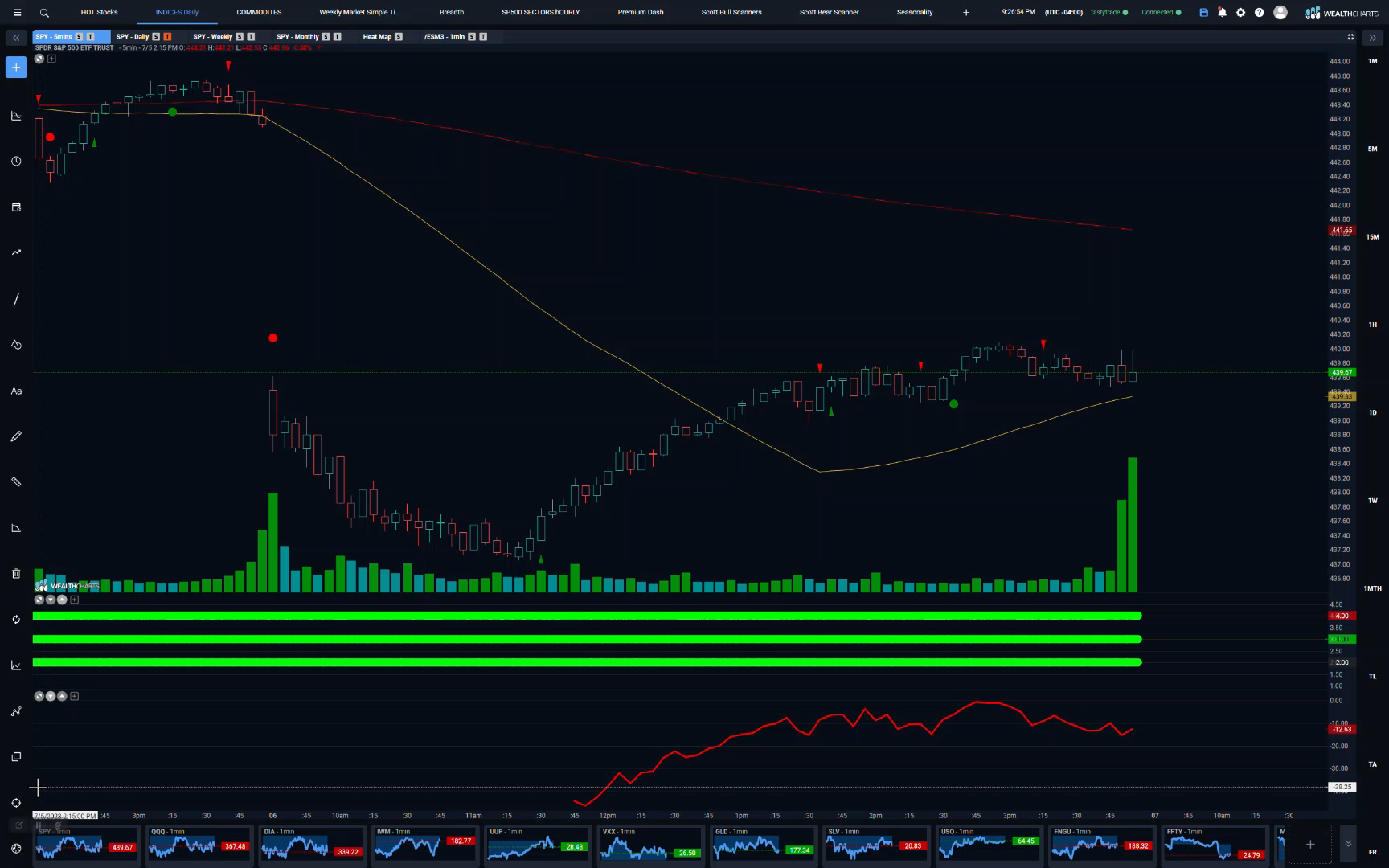Select the 1H timeframe button
This screenshot has height=868, width=1389.
[x=1372, y=325]
